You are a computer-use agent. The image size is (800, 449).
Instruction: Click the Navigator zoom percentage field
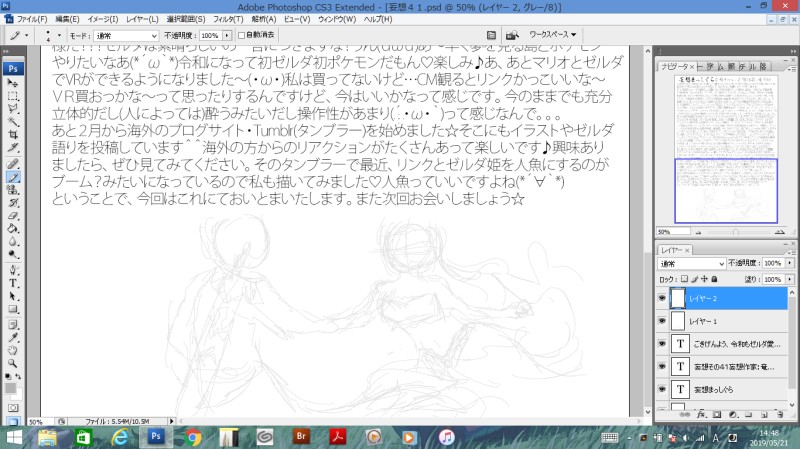coord(673,232)
